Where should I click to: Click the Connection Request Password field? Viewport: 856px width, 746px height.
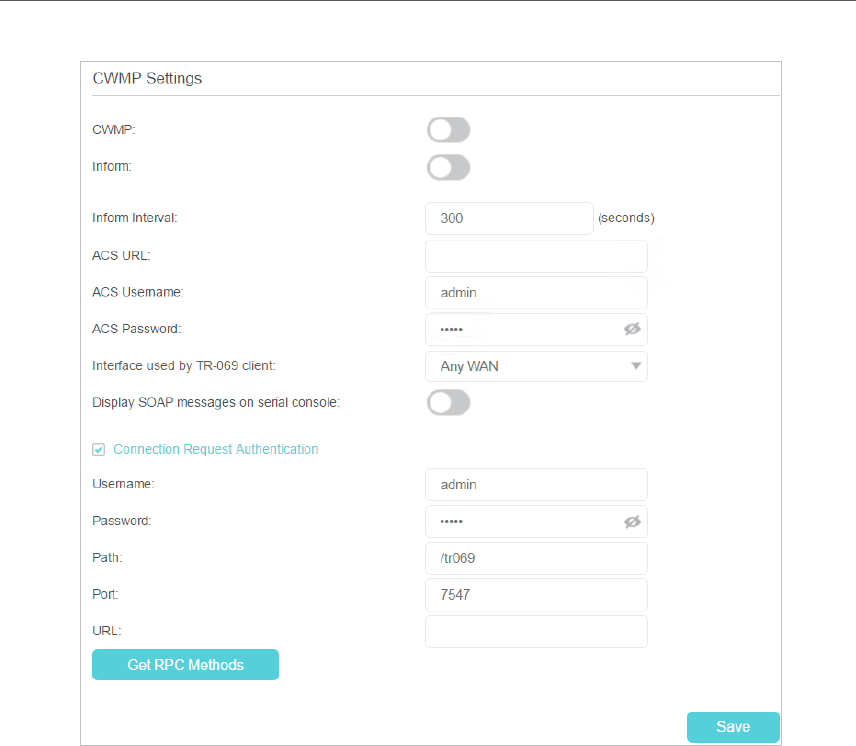pyautogui.click(x=520, y=521)
